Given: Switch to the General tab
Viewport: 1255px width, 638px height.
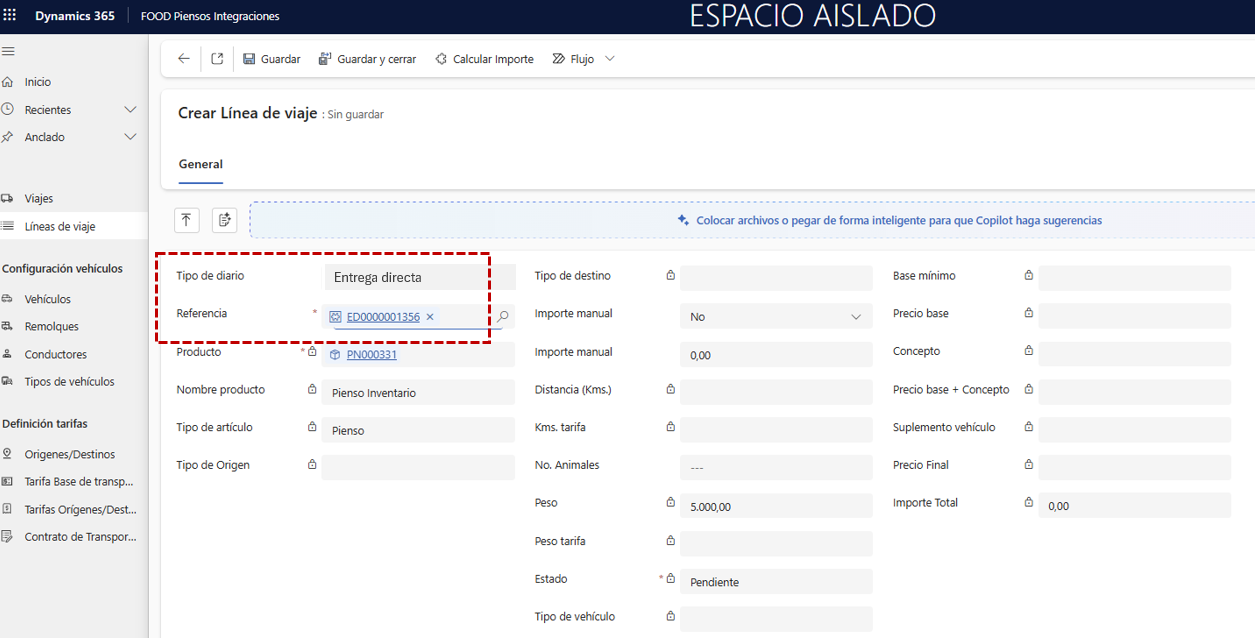Looking at the screenshot, I should pos(200,164).
